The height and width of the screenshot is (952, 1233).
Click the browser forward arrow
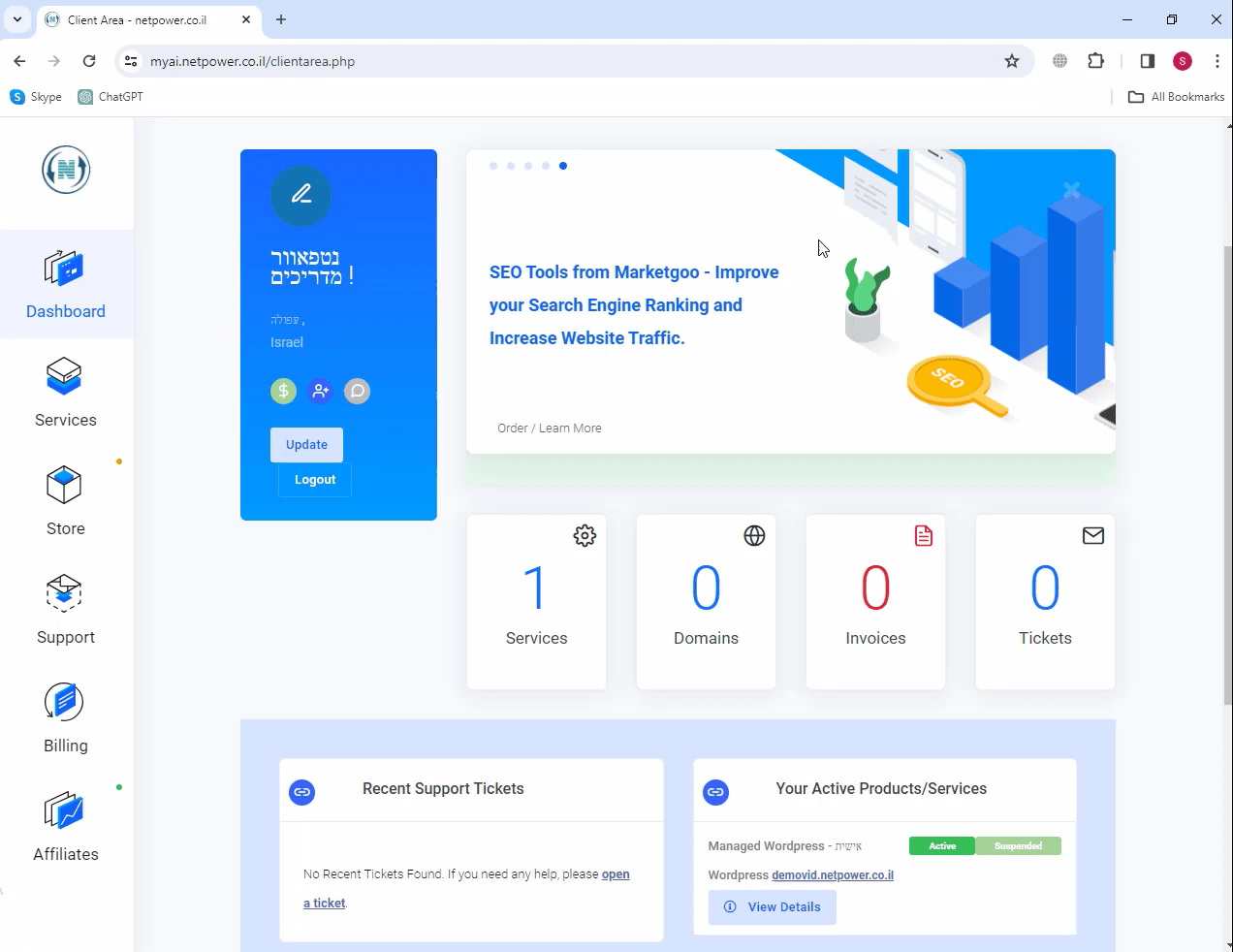tap(54, 61)
